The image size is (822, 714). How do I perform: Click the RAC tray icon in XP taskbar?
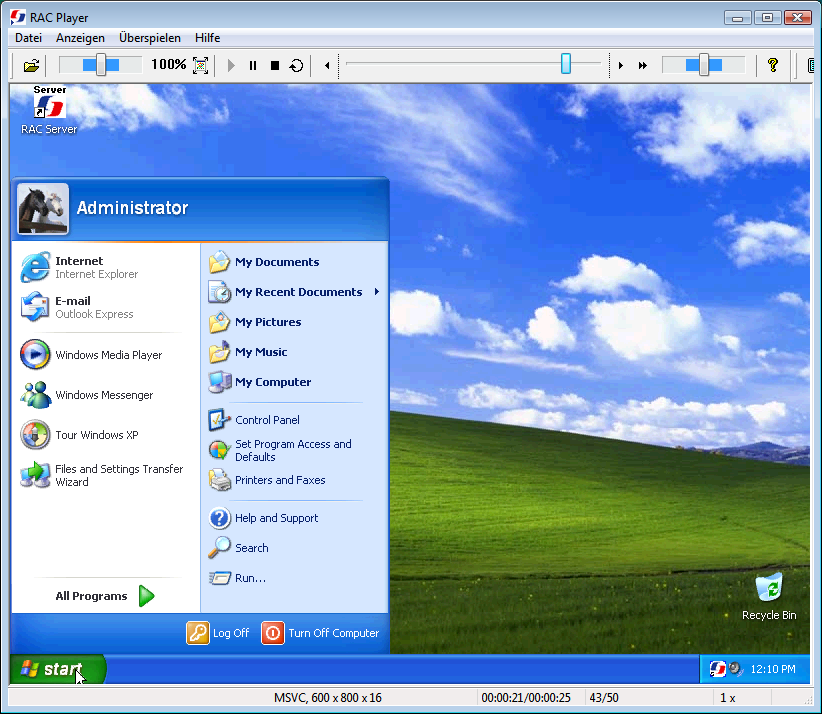click(x=717, y=669)
